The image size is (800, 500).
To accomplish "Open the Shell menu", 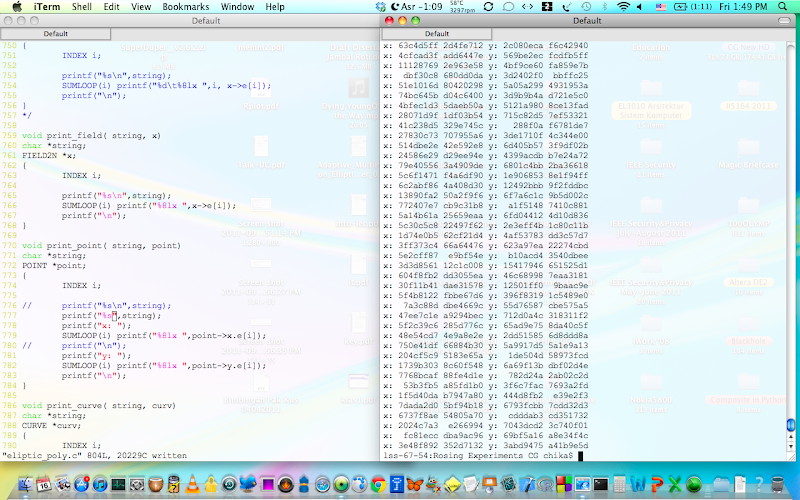I will pos(82,6).
